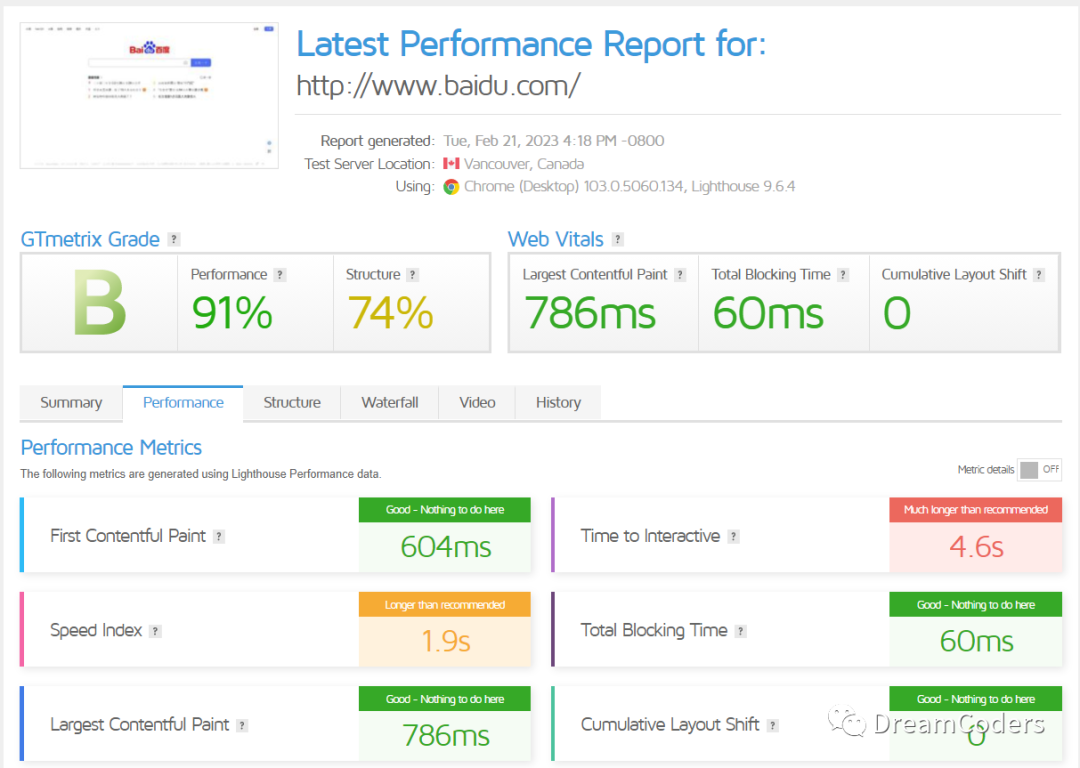Click the 4.6s Time to Interactive value
Image resolution: width=1080 pixels, height=768 pixels.
[976, 548]
